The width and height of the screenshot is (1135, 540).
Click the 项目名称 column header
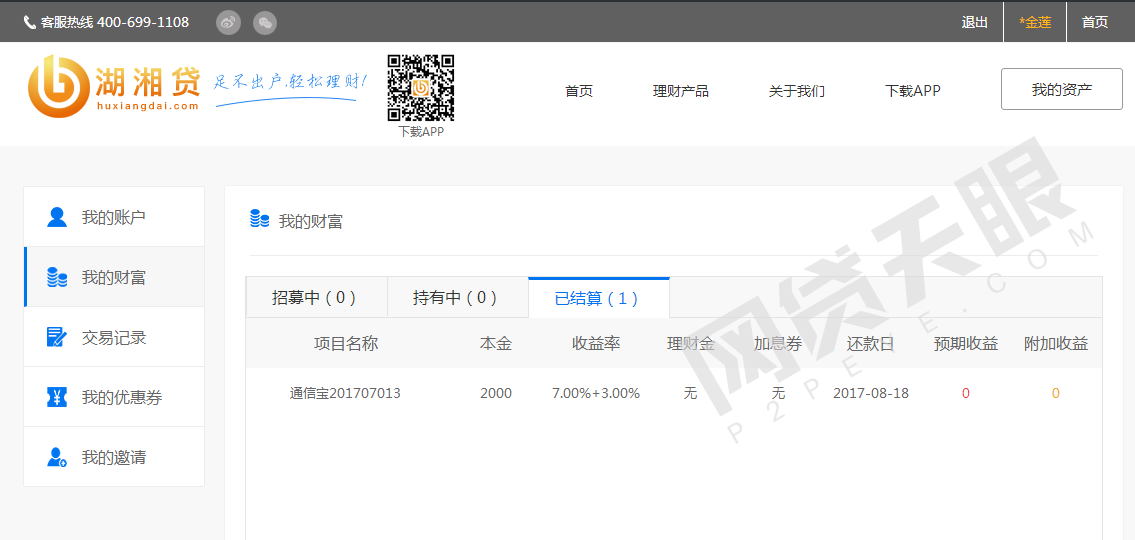(x=346, y=344)
